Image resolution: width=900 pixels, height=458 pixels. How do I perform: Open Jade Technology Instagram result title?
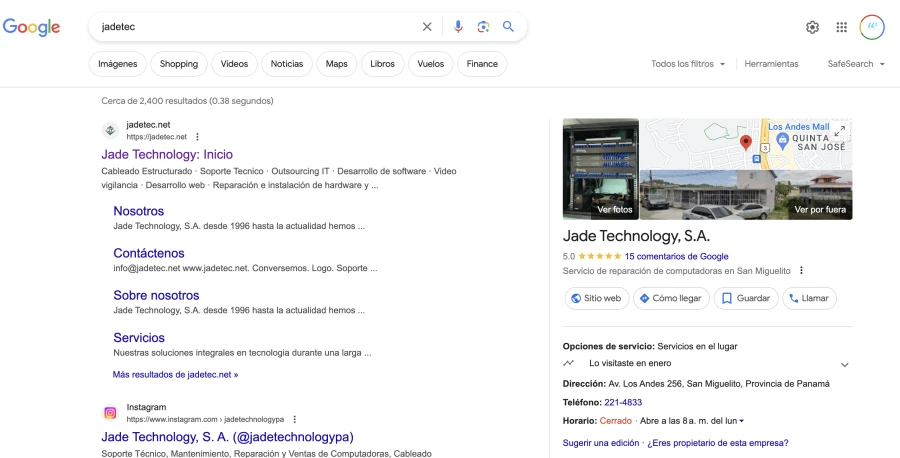click(227, 437)
